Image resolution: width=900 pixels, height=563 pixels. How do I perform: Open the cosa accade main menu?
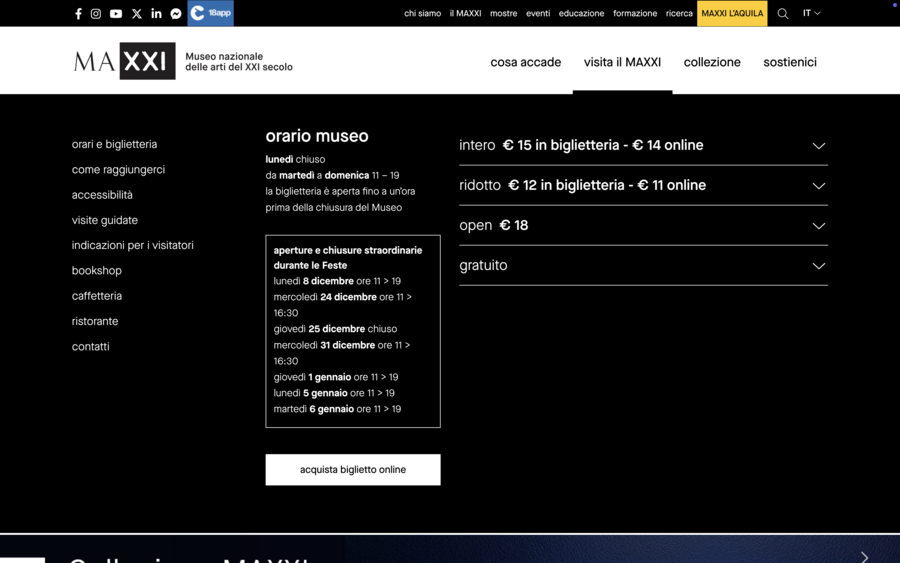[525, 62]
